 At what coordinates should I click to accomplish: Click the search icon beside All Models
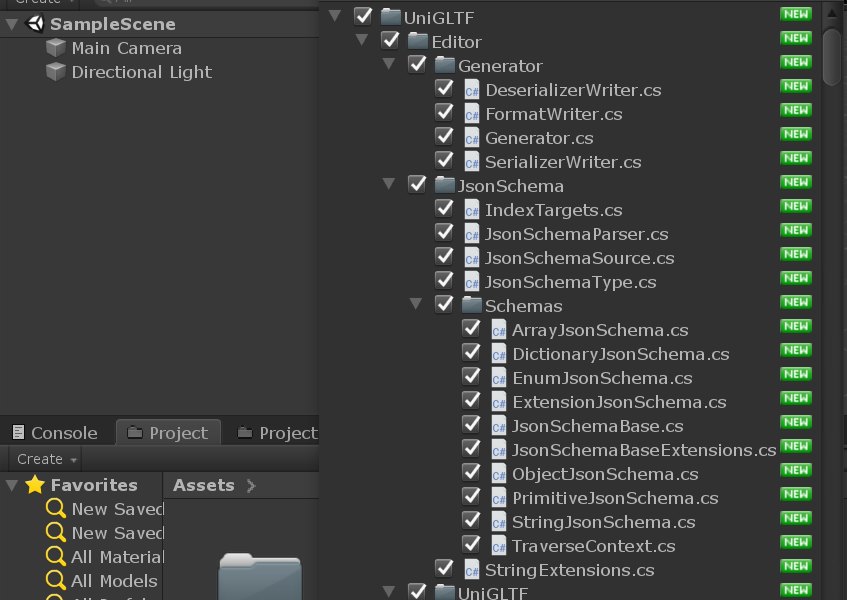(56, 581)
